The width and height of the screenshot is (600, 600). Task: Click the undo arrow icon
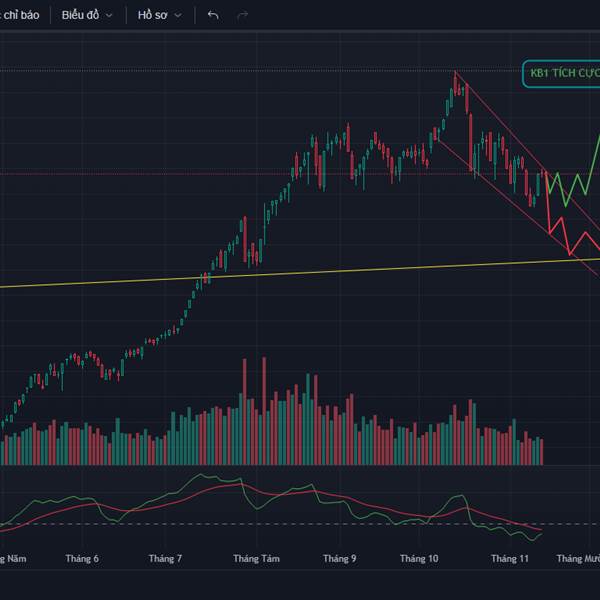click(212, 15)
